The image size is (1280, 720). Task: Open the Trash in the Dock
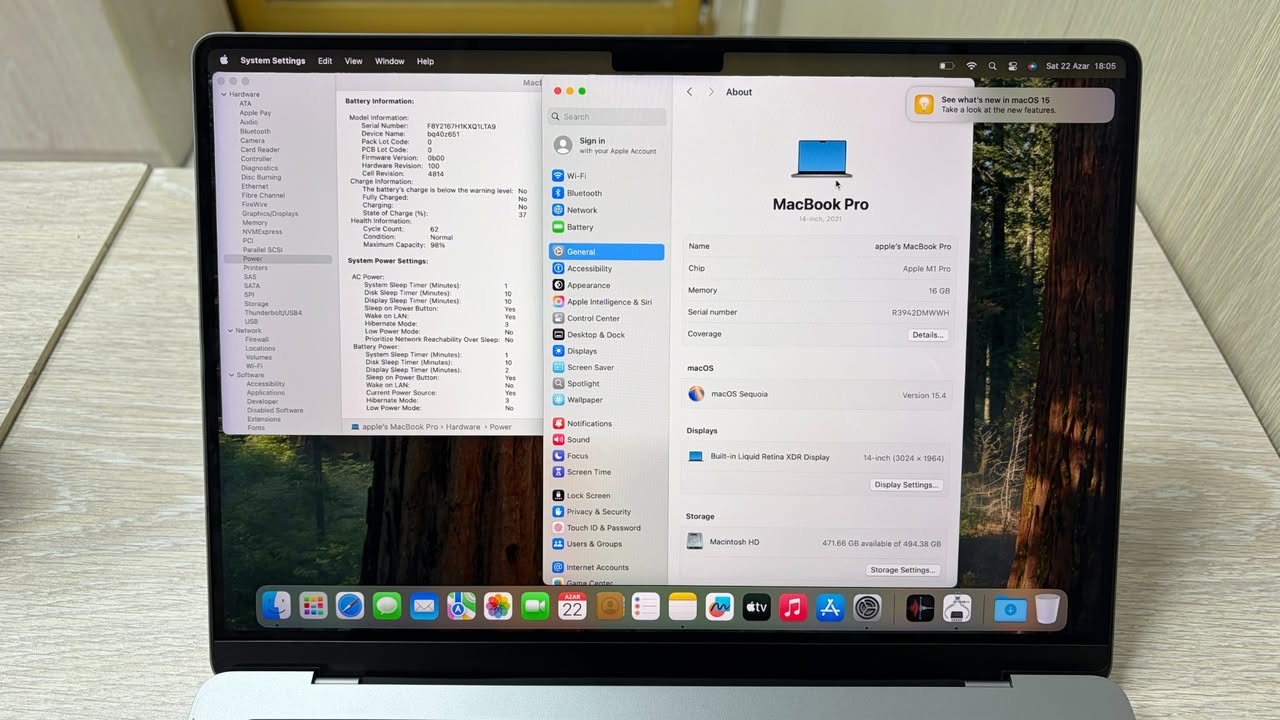pos(1047,608)
